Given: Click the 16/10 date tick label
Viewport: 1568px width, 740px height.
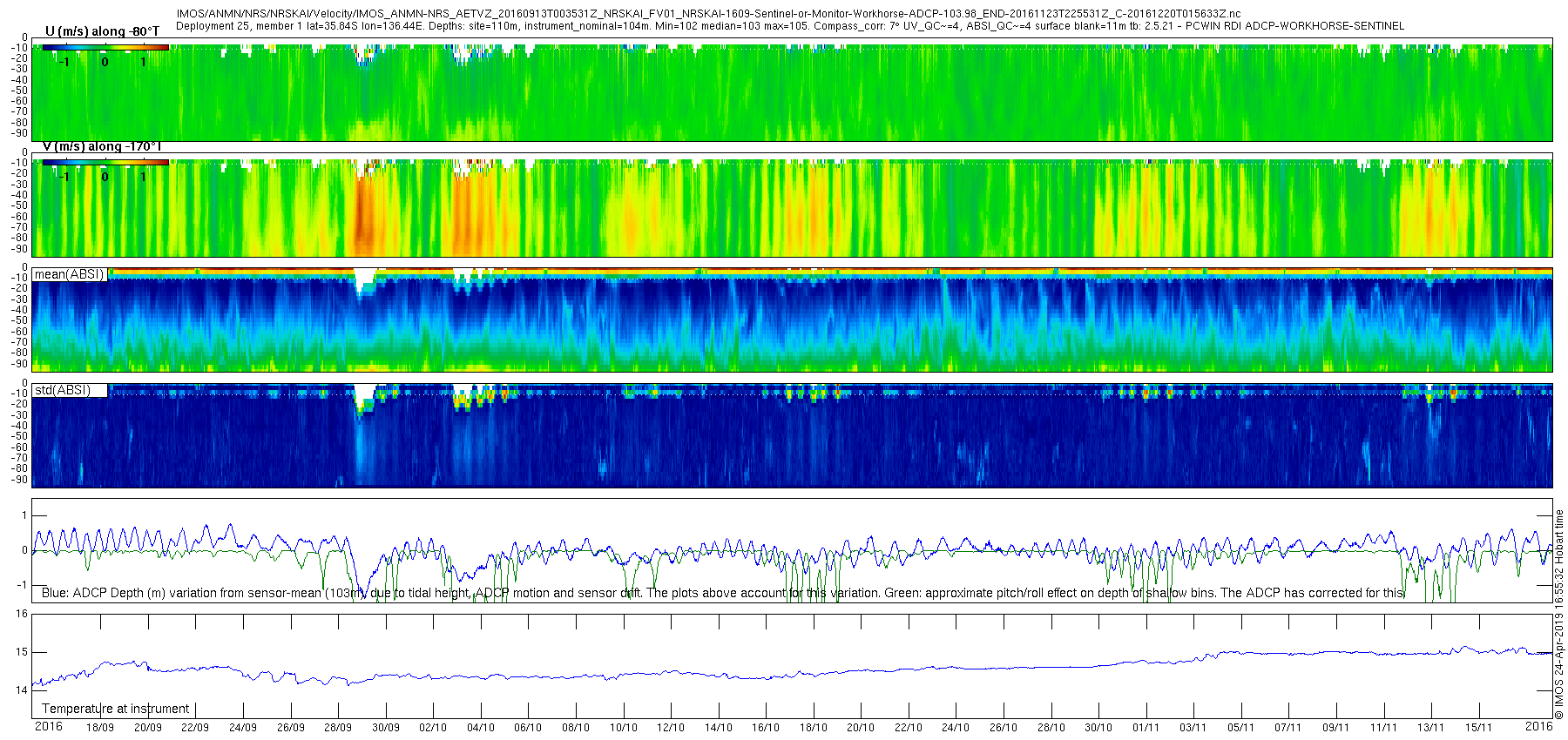Looking at the screenshot, I should pyautogui.click(x=766, y=728).
